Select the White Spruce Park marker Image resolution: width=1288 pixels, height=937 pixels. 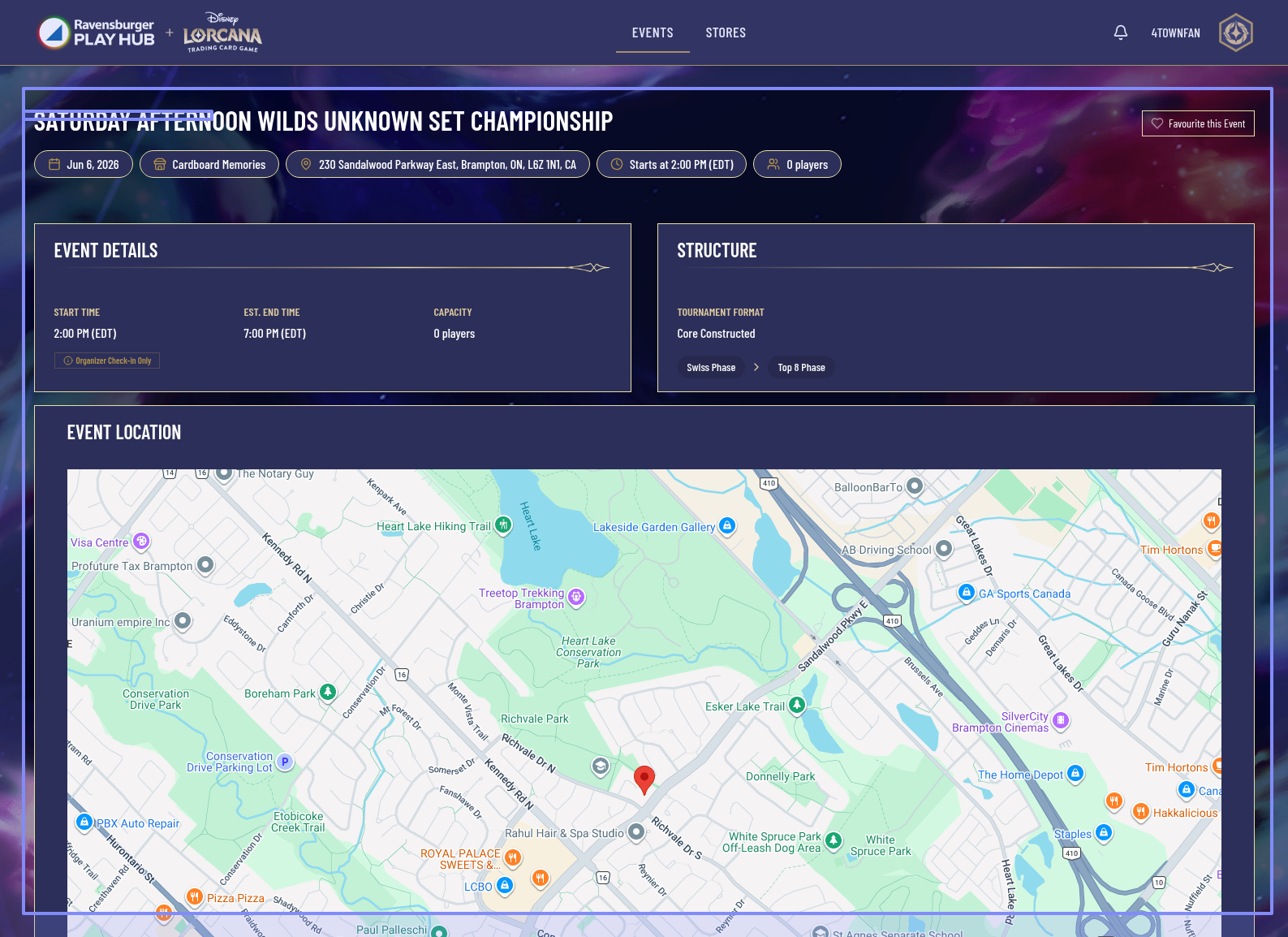834,841
